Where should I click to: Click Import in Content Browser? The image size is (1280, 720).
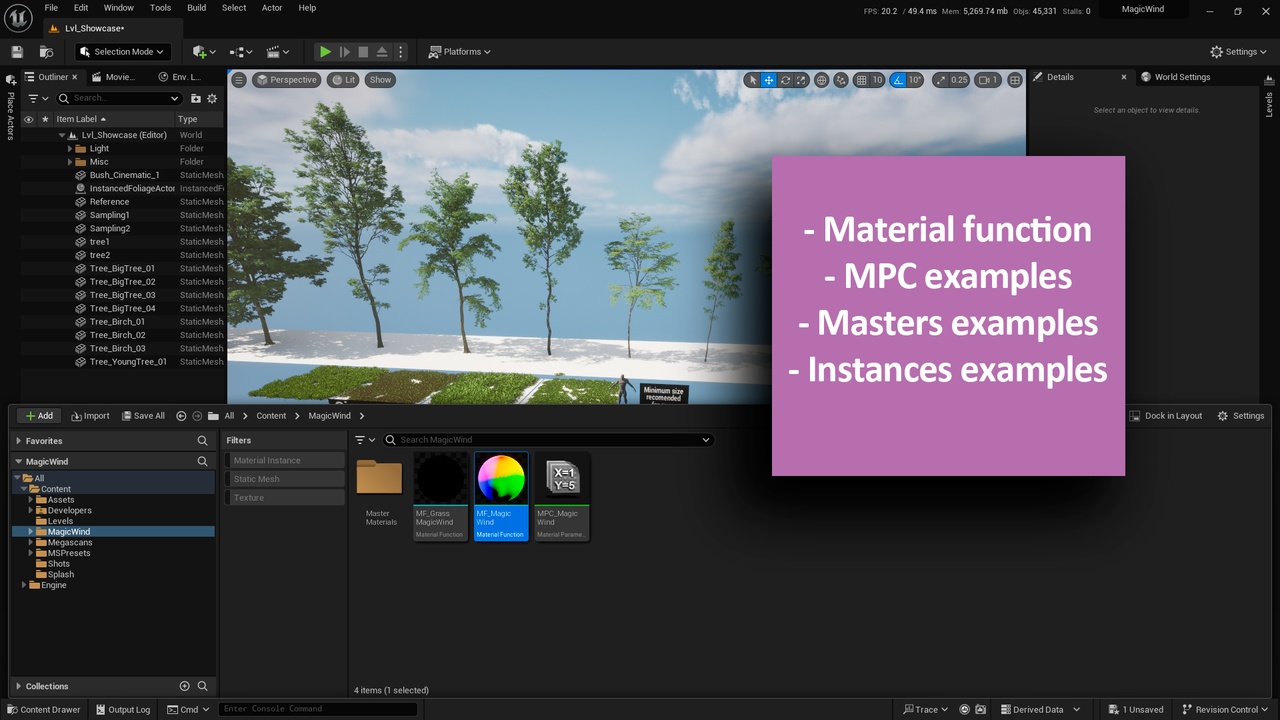[89, 416]
